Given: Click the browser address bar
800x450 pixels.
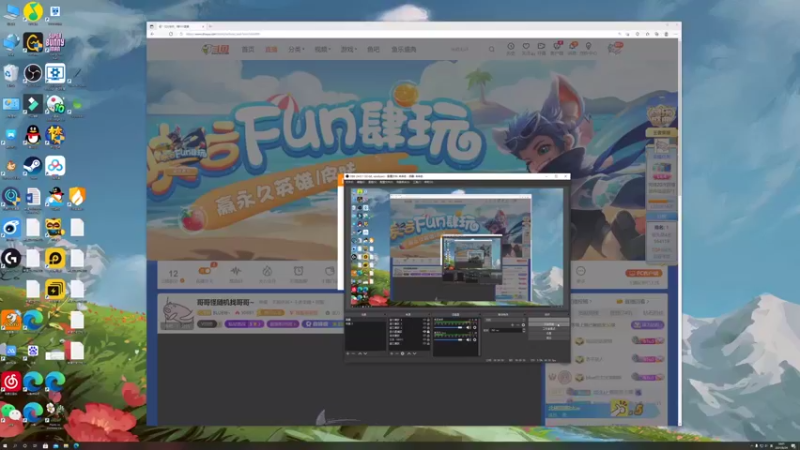Looking at the screenshot, I should point(398,34).
